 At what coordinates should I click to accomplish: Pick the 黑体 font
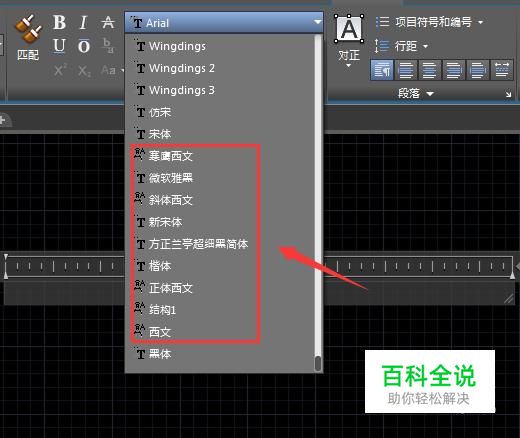click(220, 354)
